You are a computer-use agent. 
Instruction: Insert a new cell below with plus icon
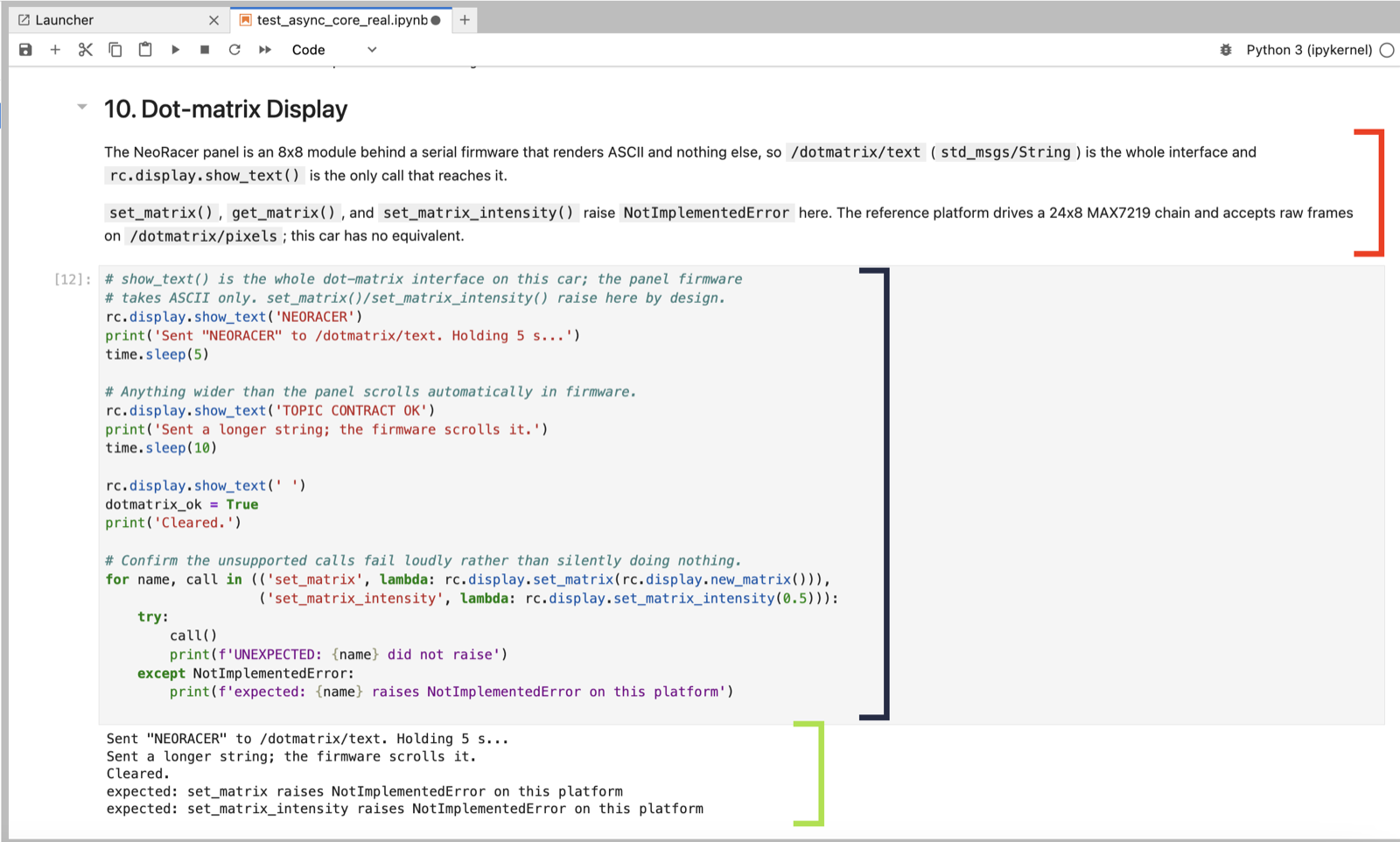point(55,50)
